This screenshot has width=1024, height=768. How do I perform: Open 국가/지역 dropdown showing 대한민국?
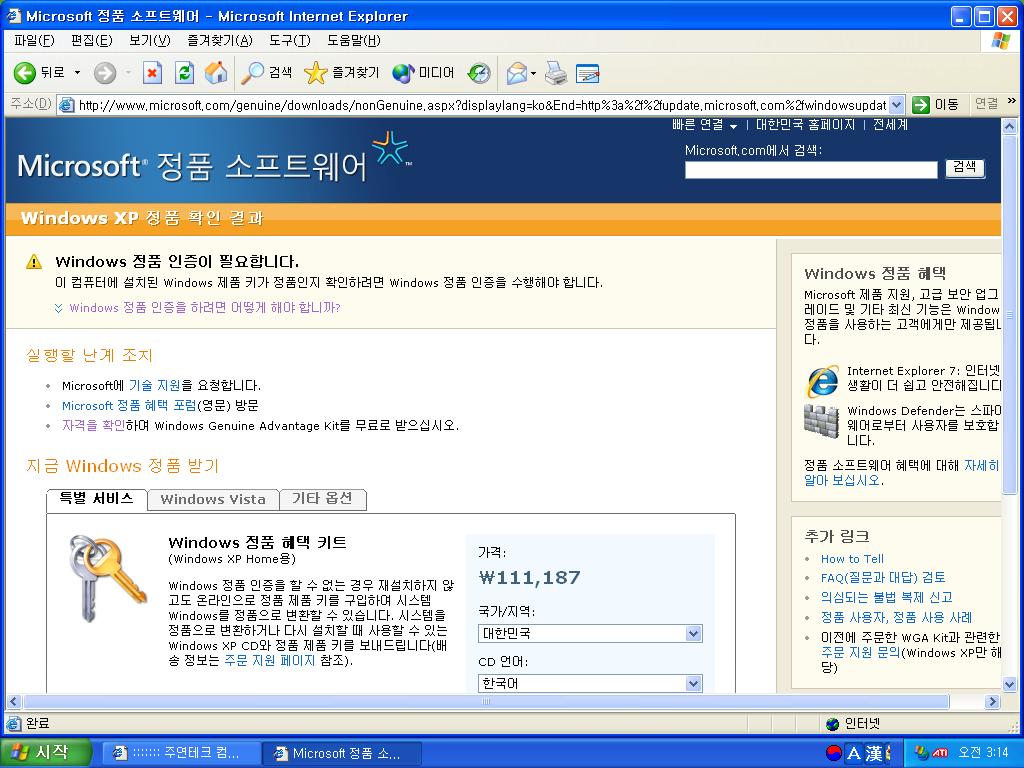point(590,633)
